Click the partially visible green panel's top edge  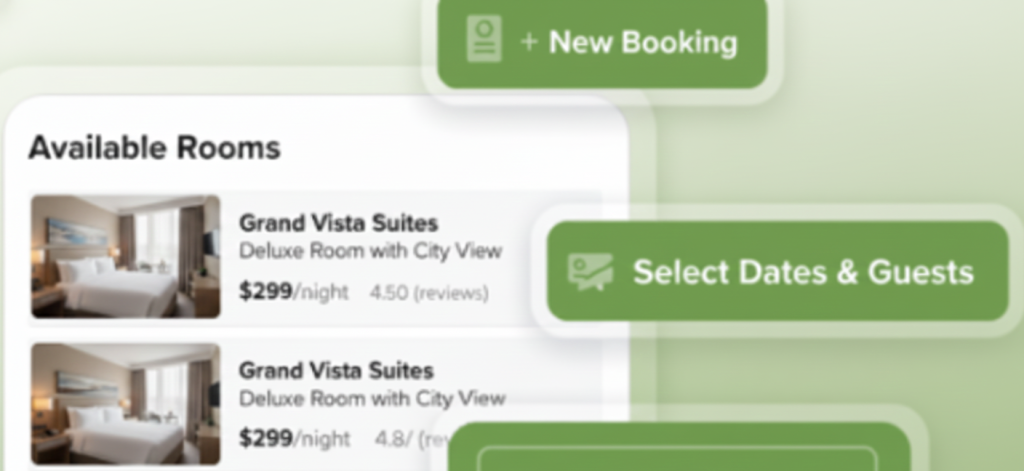coord(680,430)
